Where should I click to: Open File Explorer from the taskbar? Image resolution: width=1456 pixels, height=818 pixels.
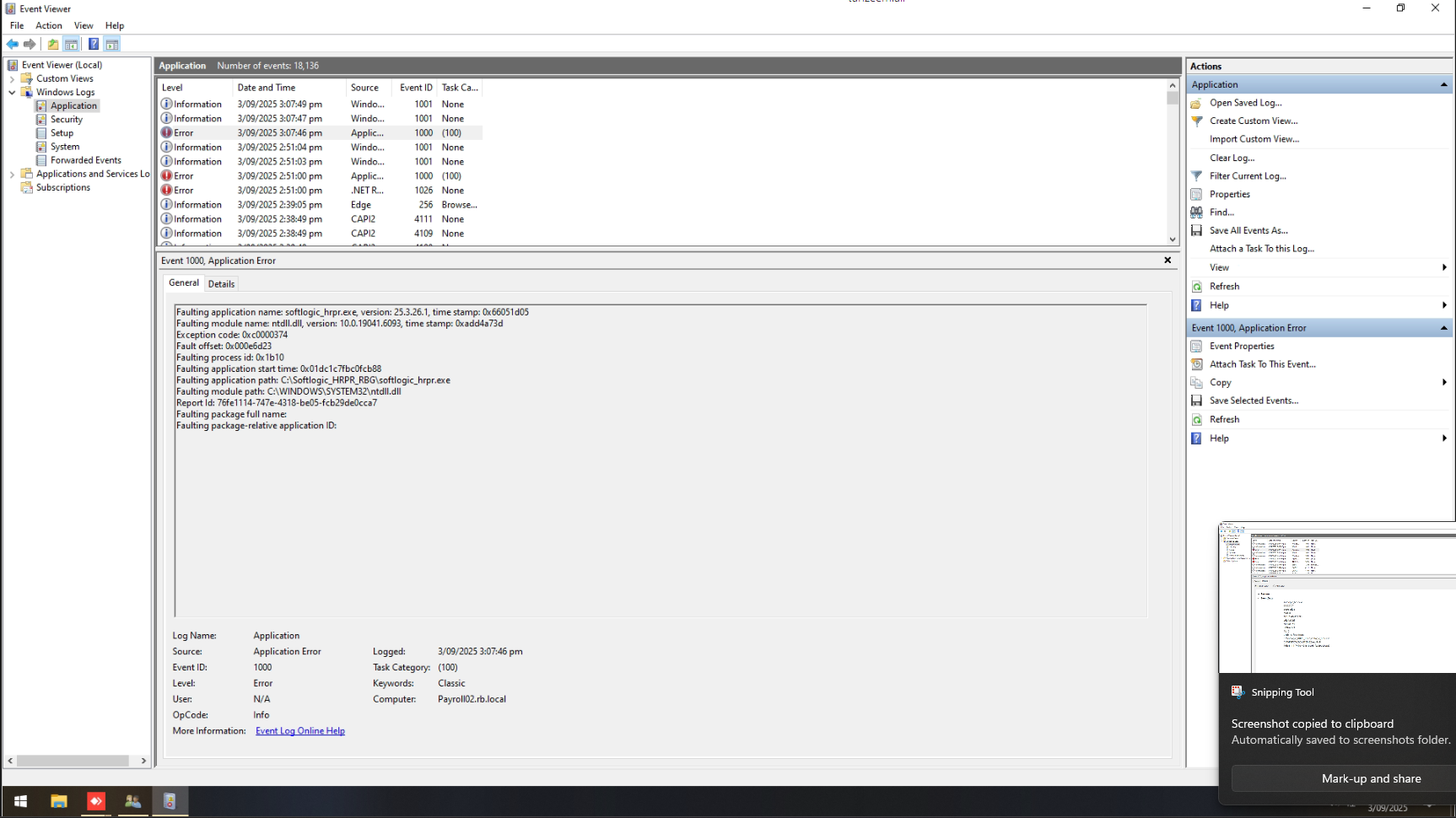[58, 801]
